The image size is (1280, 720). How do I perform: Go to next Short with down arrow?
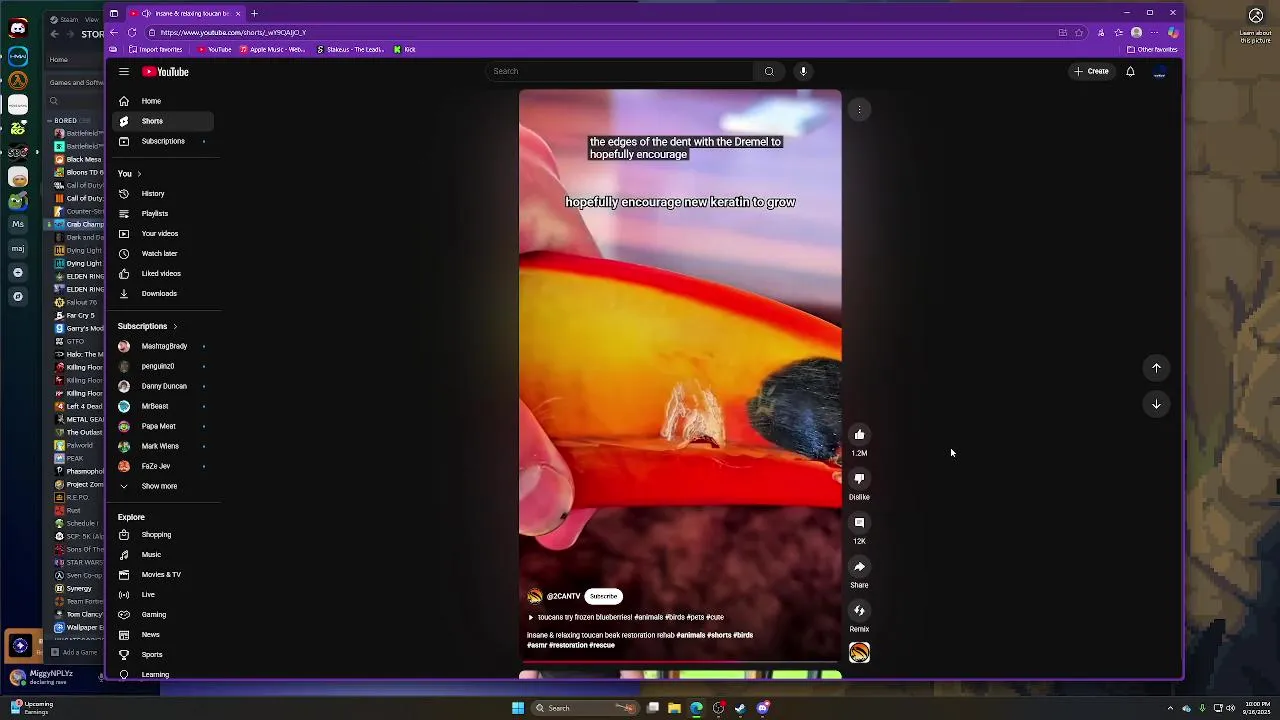point(1156,404)
